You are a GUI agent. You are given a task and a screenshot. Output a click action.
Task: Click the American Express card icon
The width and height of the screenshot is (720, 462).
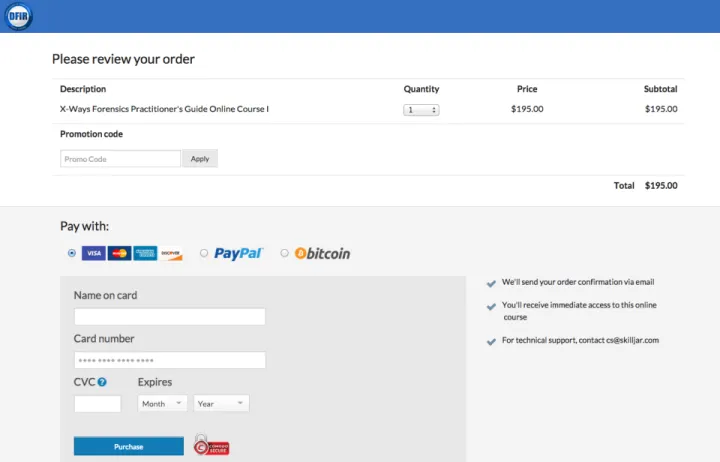pyautogui.click(x=145, y=254)
